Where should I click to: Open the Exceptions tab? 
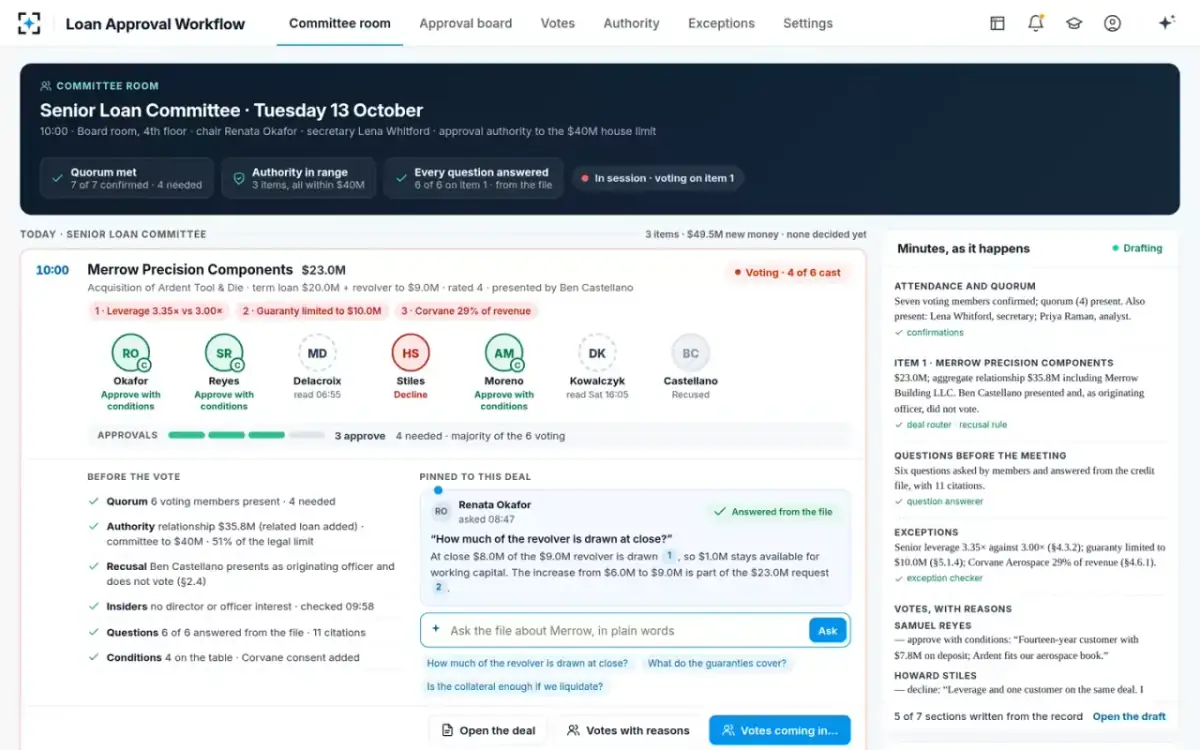point(721,23)
